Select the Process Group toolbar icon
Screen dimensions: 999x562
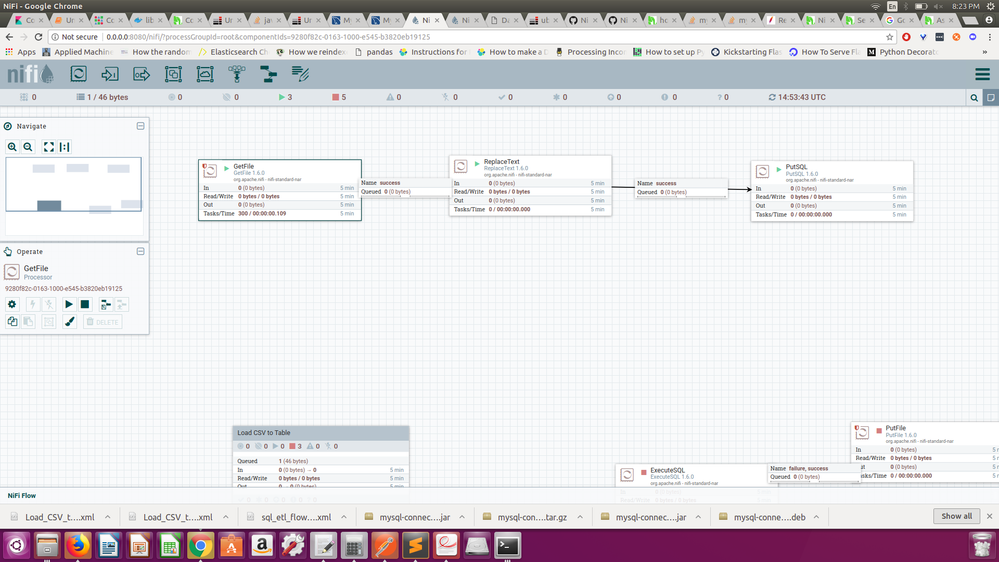pos(173,74)
